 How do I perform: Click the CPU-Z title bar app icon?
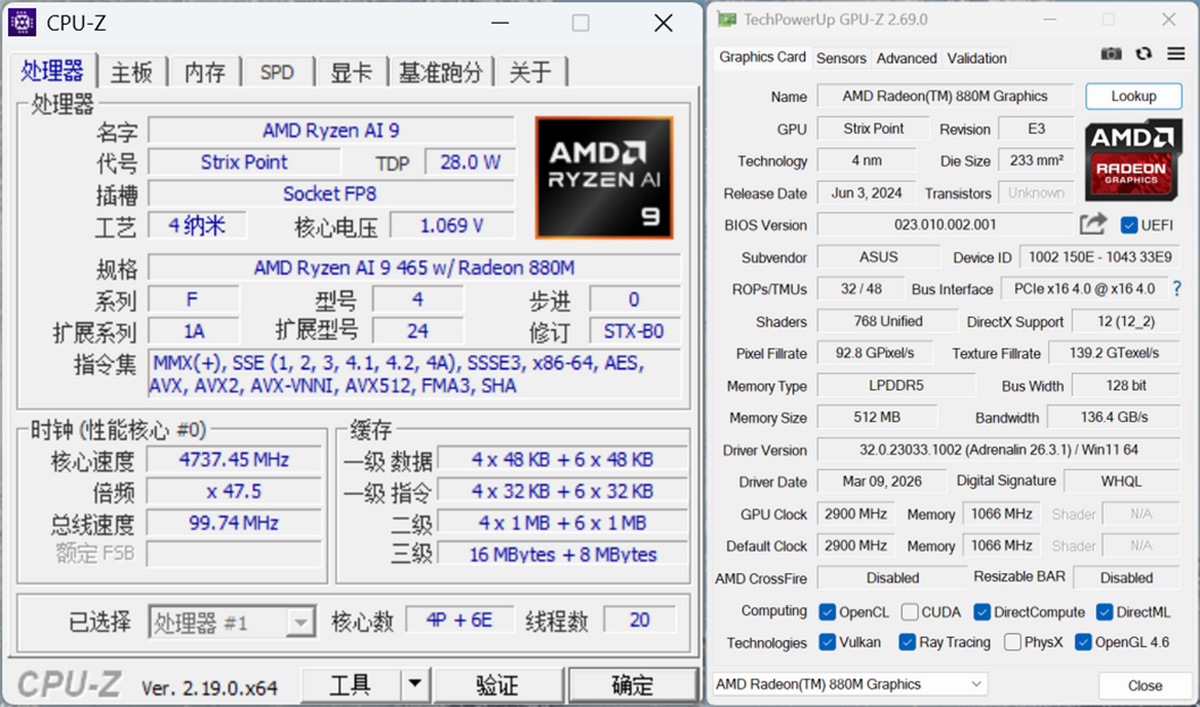point(21,21)
